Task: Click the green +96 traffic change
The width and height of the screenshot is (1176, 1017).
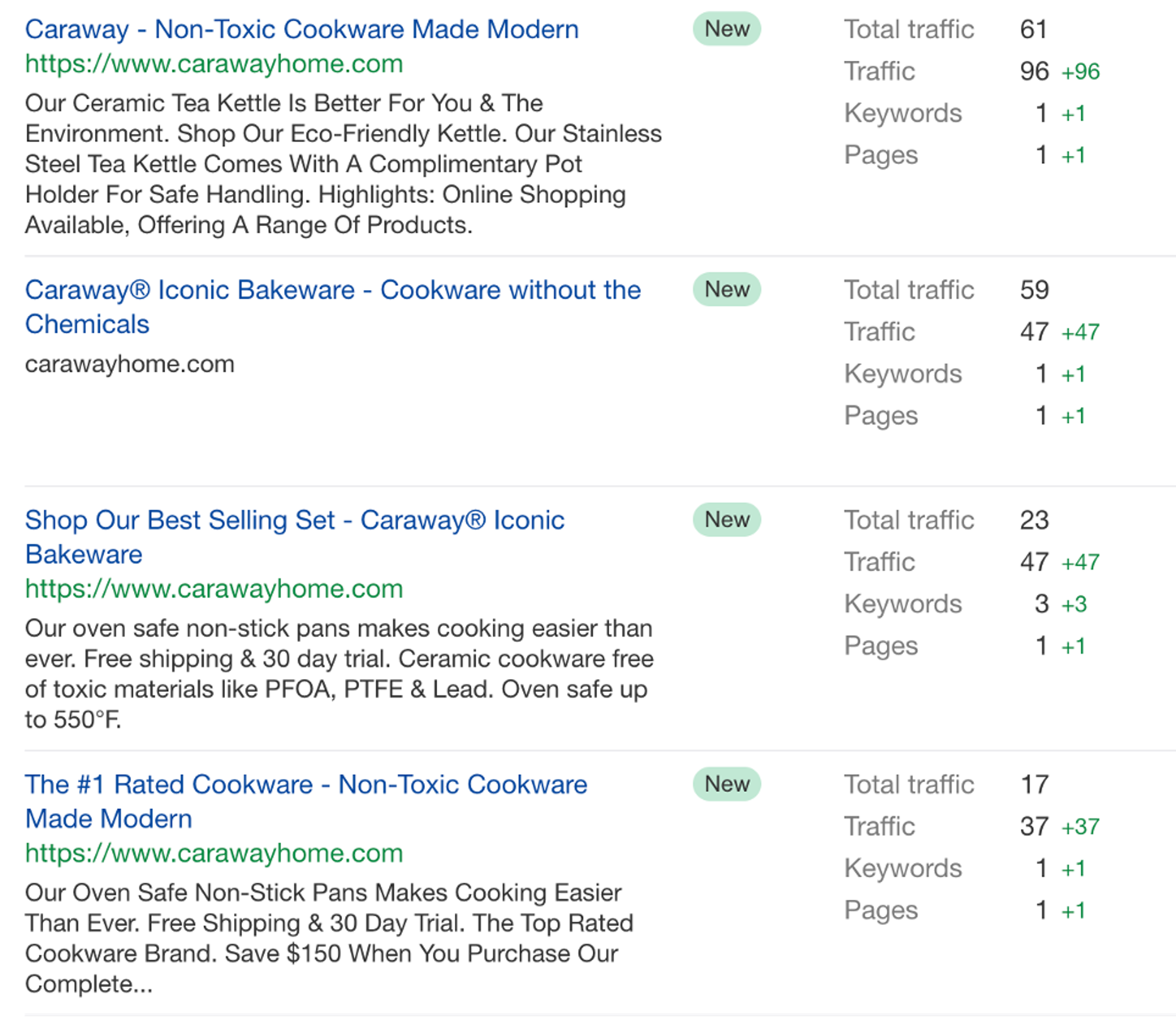Action: click(1081, 72)
